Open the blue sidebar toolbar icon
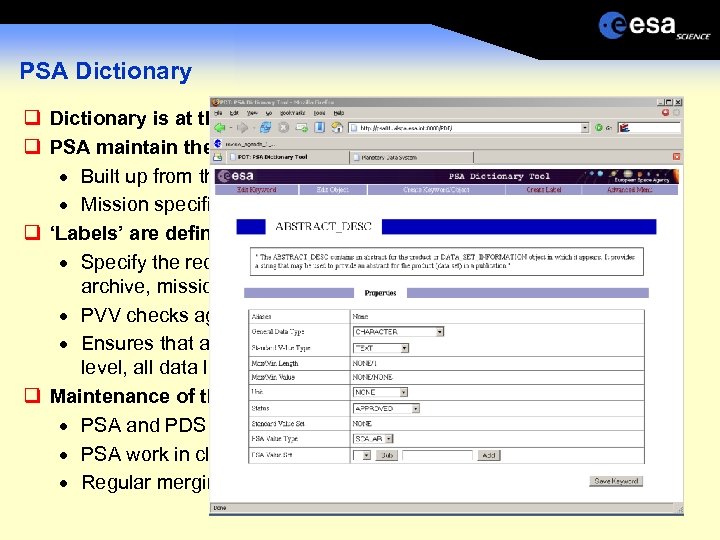Viewport: 720px width, 540px height. [320, 127]
